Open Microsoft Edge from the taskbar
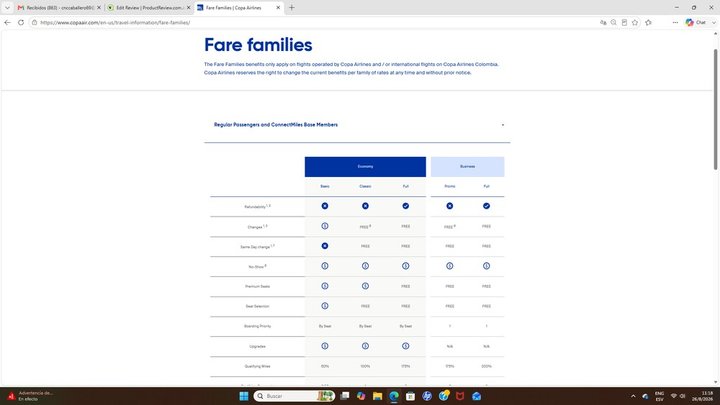720x405 pixels. tap(394, 396)
